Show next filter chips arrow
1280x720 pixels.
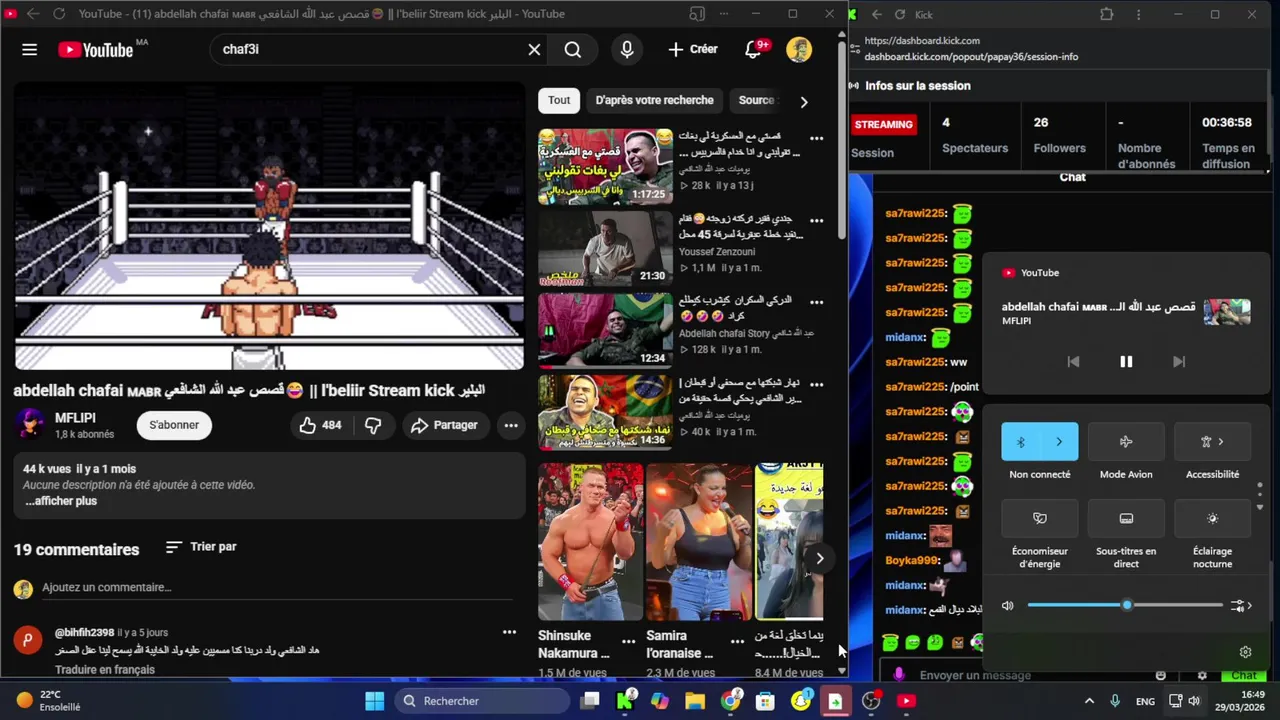click(803, 101)
